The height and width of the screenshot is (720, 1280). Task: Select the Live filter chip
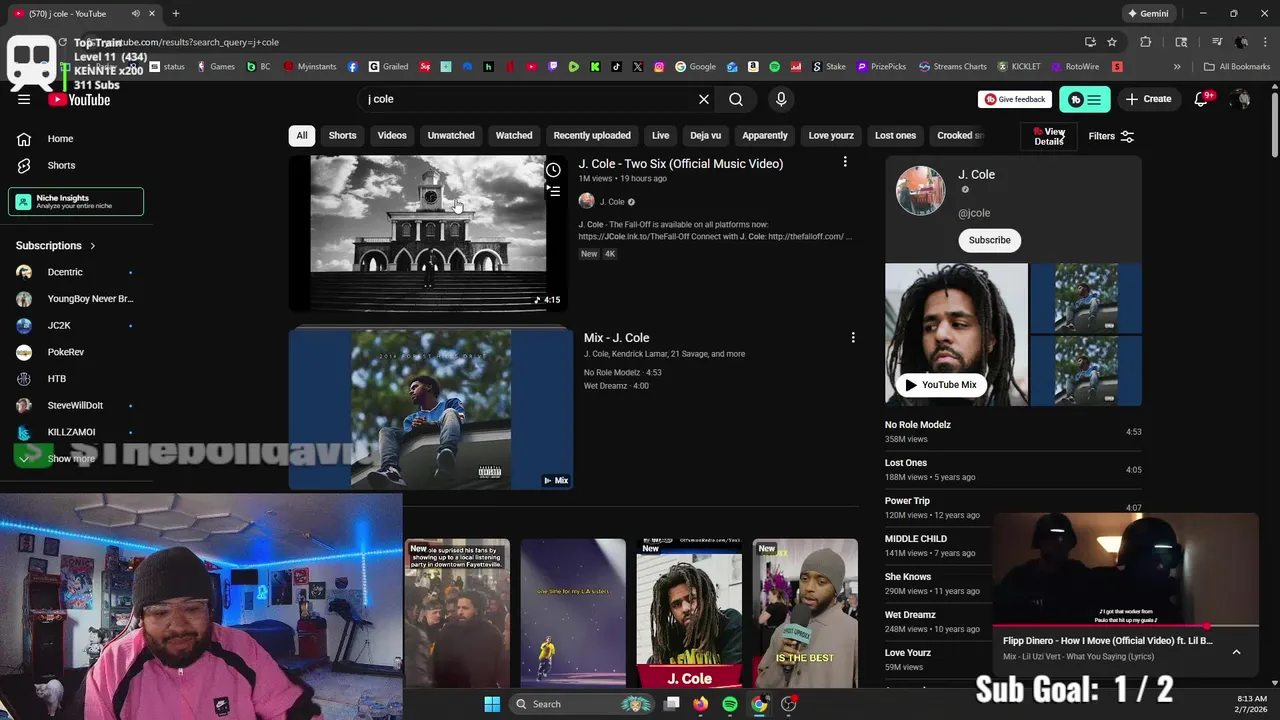click(x=661, y=135)
